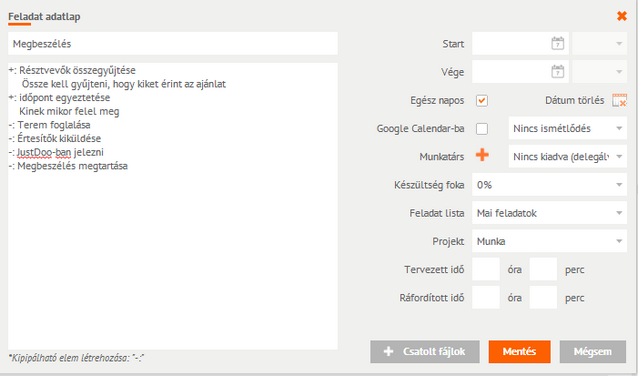This screenshot has width=638, height=376.
Task: Click the Tervezett idő óra field
Action: pyautogui.click(x=486, y=269)
